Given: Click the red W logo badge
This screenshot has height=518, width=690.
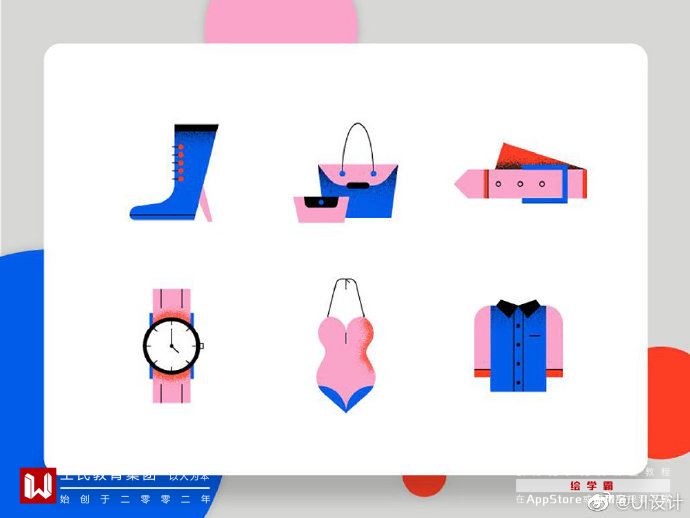Looking at the screenshot, I should point(38,485).
